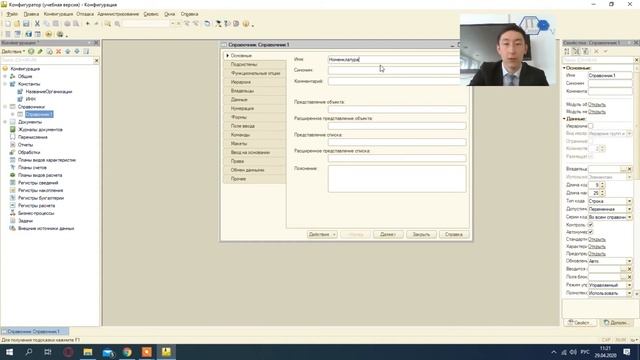Open the Тип кода dropdown
Screen dimensions: 640x360
tap(629, 201)
